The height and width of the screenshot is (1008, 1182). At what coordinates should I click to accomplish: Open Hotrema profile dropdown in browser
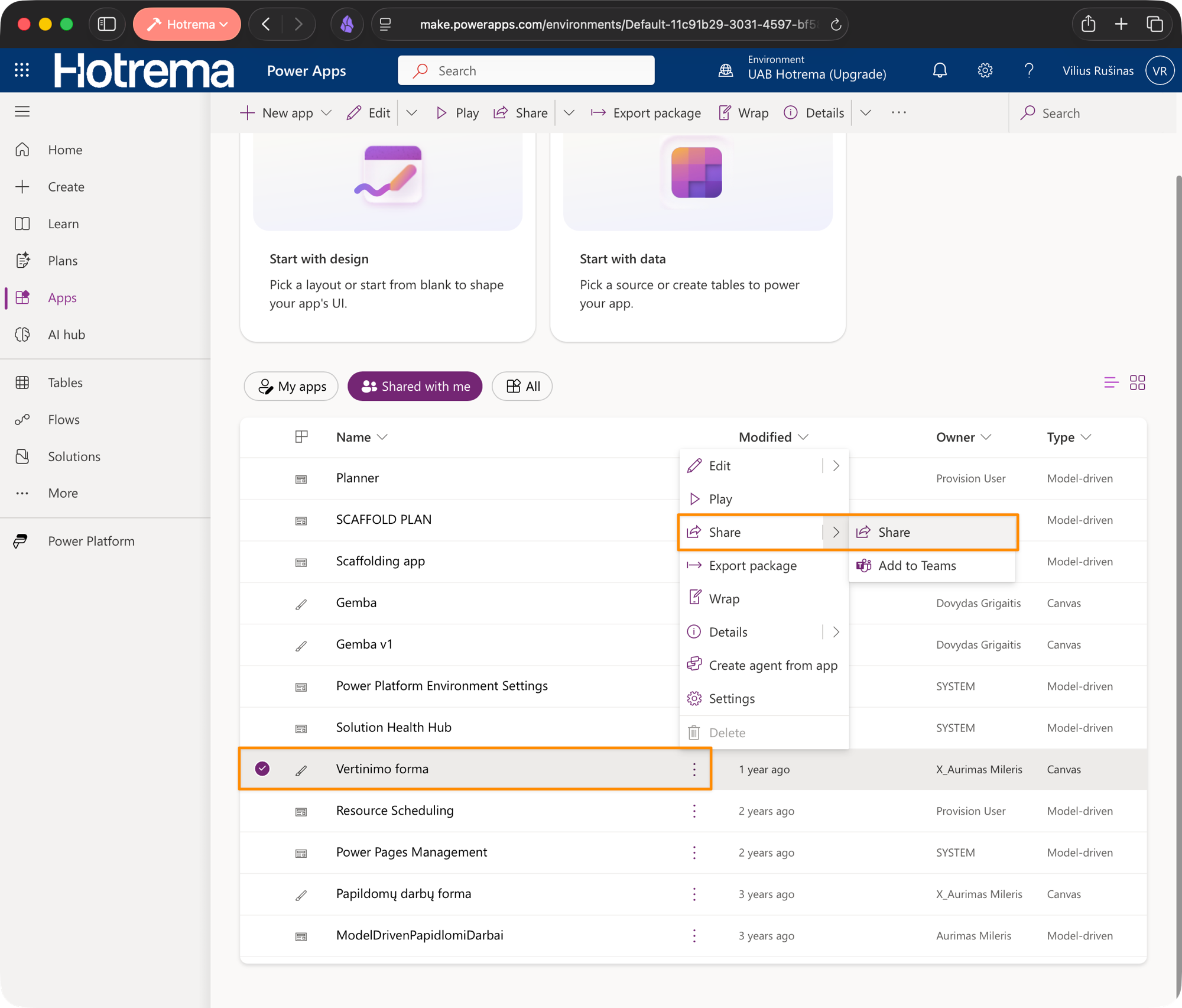[x=187, y=24]
